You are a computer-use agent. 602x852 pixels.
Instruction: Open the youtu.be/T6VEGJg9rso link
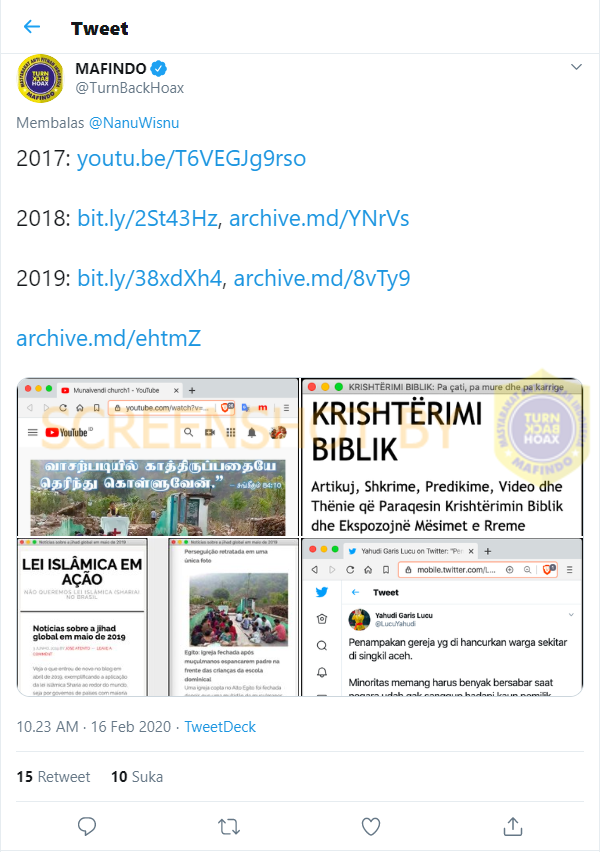pos(191,159)
